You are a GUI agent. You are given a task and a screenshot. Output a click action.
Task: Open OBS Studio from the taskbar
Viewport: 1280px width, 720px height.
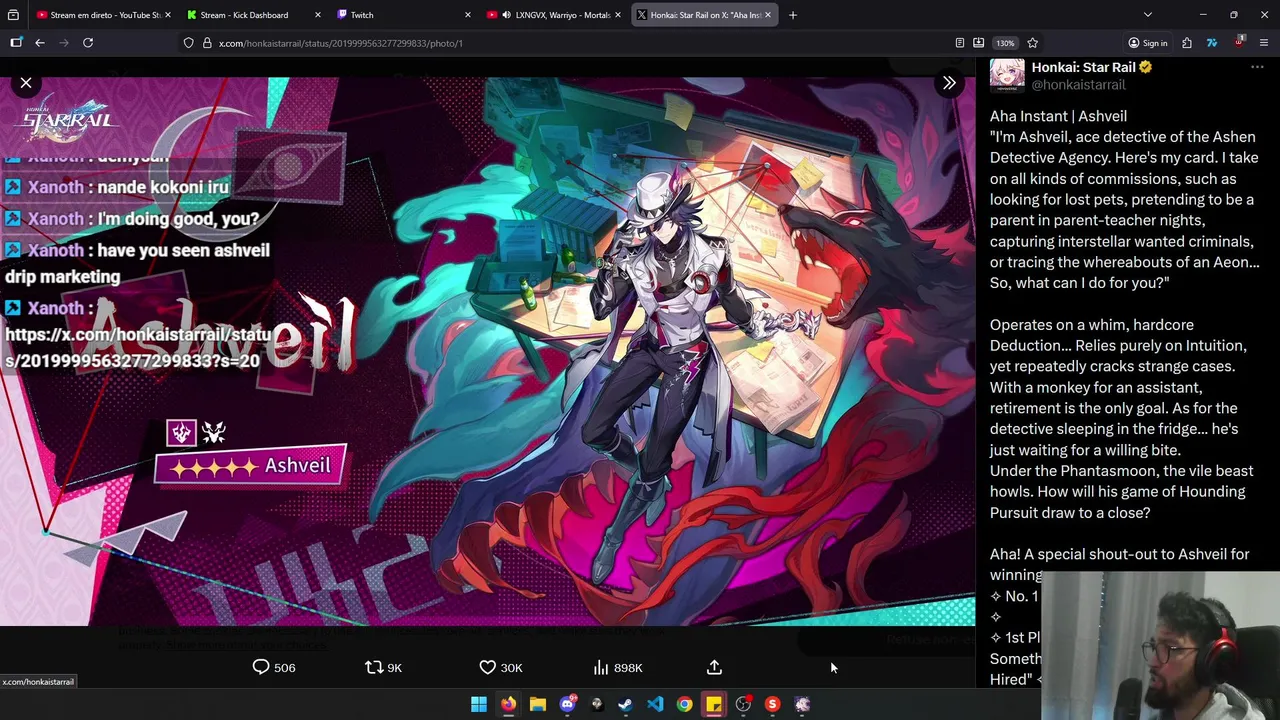pyautogui.click(x=743, y=704)
